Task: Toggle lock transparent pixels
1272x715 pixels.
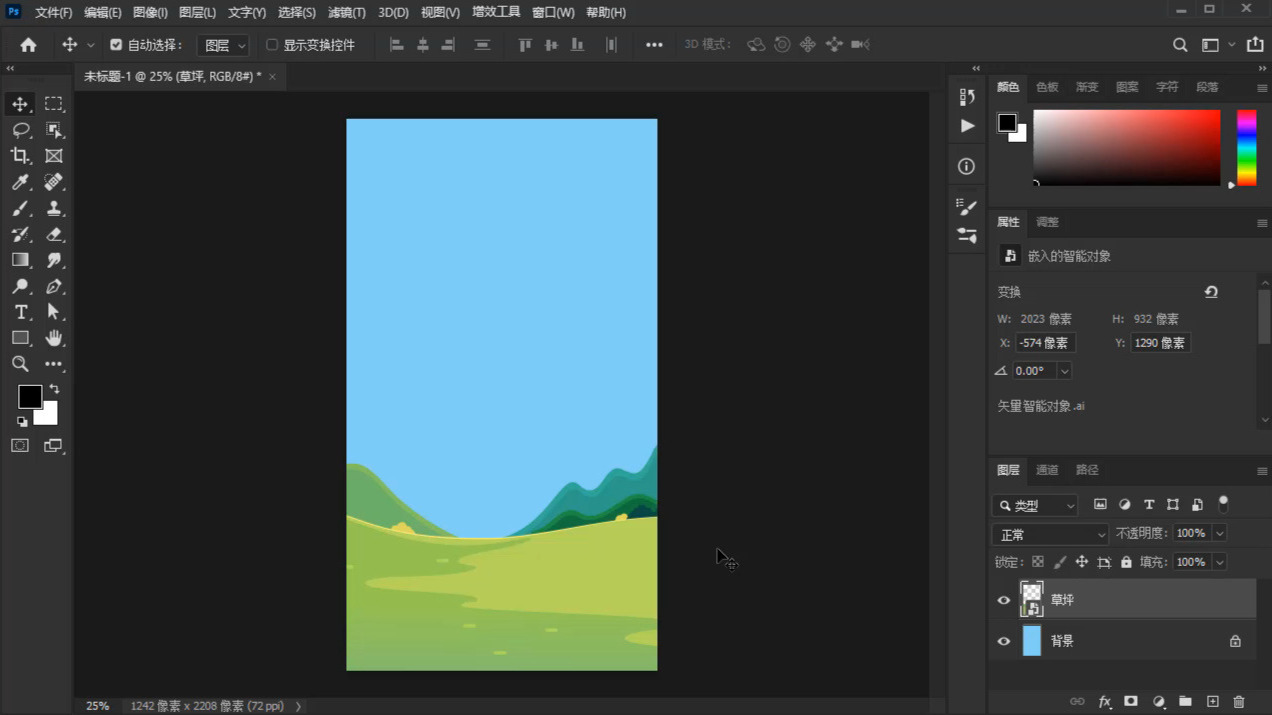Action: 1038,562
